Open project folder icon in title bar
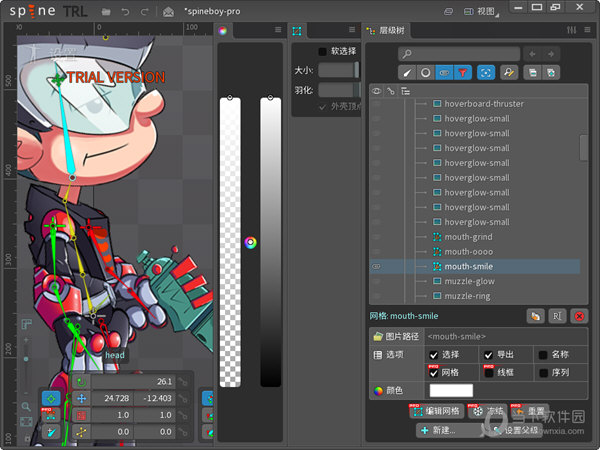Screen dimensions: 600x450 tap(106, 12)
